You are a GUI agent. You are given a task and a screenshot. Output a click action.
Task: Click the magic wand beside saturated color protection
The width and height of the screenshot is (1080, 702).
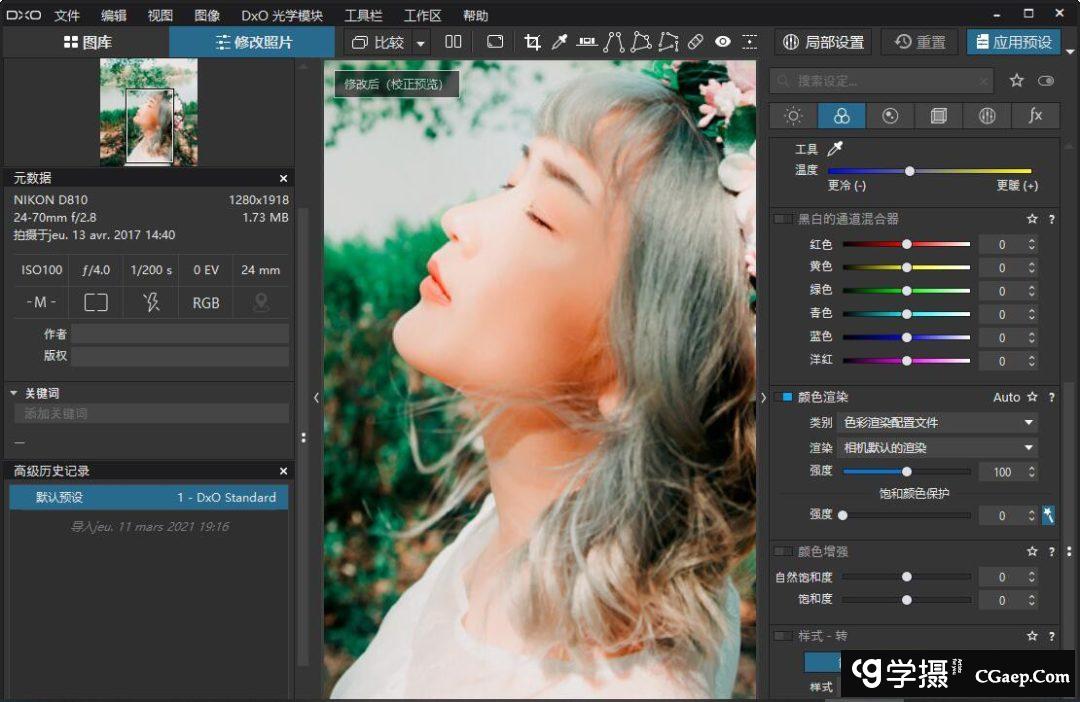coord(1048,515)
